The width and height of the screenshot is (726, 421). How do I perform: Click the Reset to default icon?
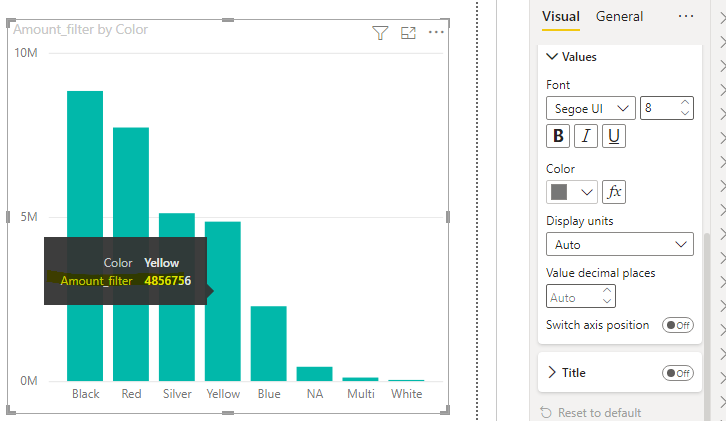pos(546,412)
